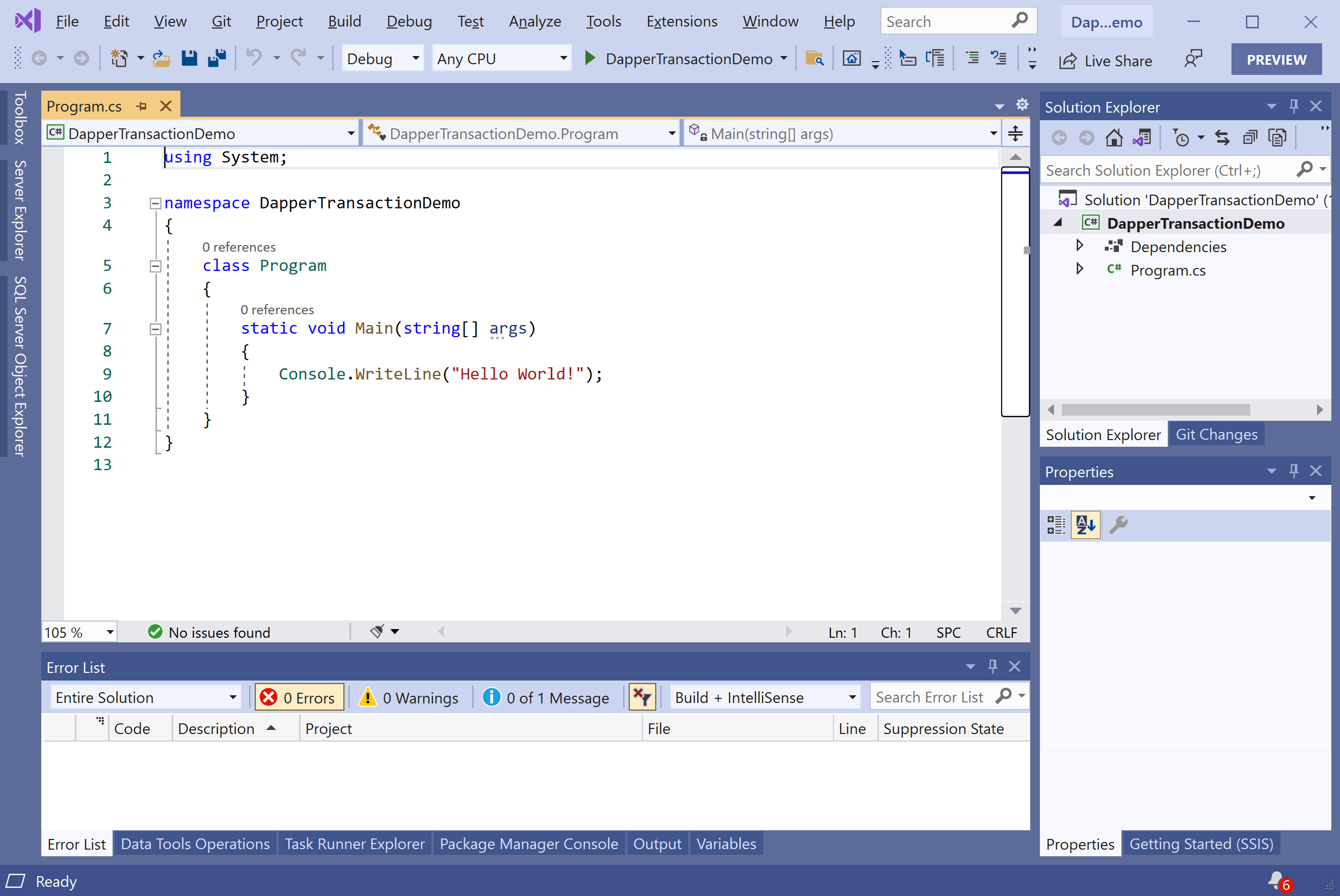This screenshot has height=896, width=1340.
Task: Open the Home page in Solution Explorer
Action: click(x=1114, y=137)
